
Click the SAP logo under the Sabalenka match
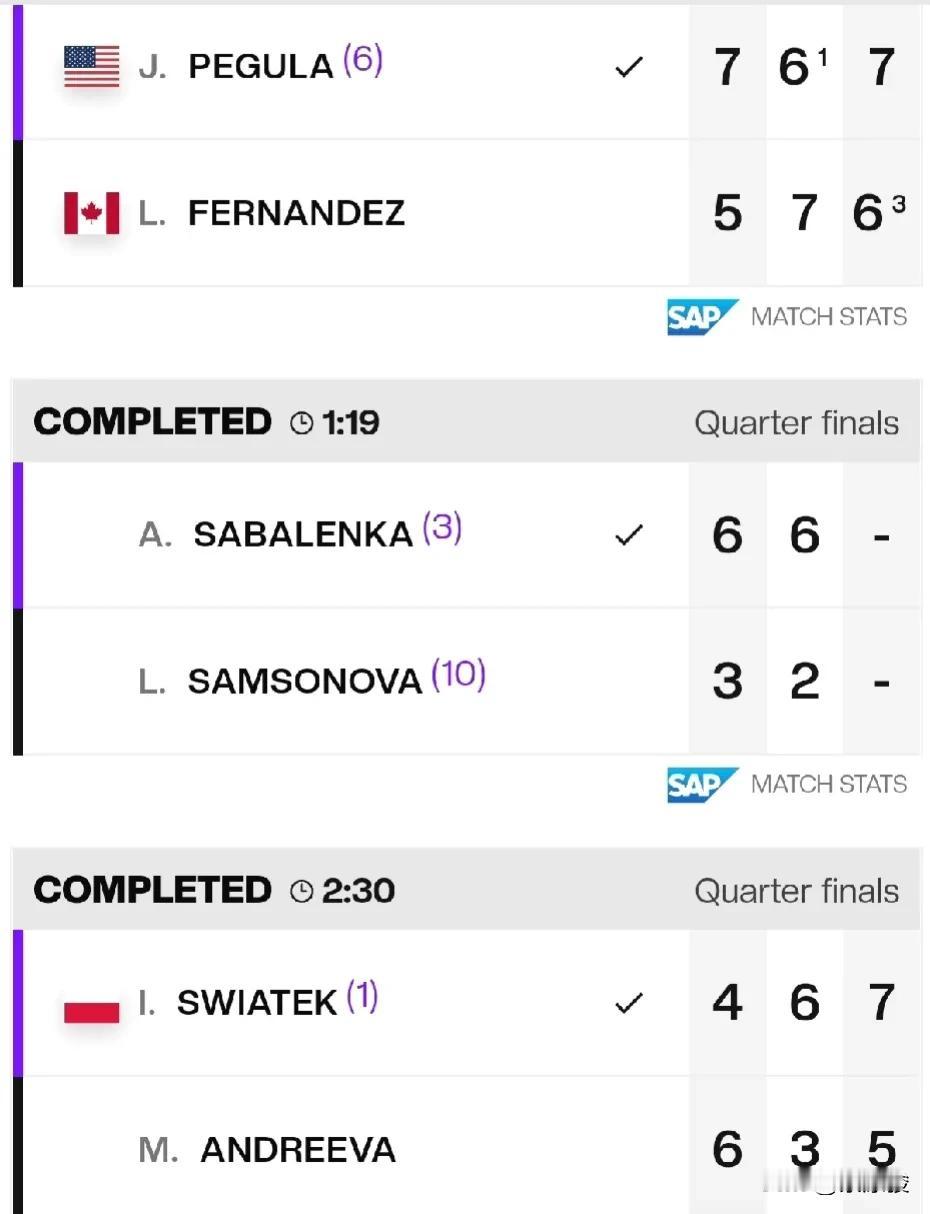click(x=703, y=785)
